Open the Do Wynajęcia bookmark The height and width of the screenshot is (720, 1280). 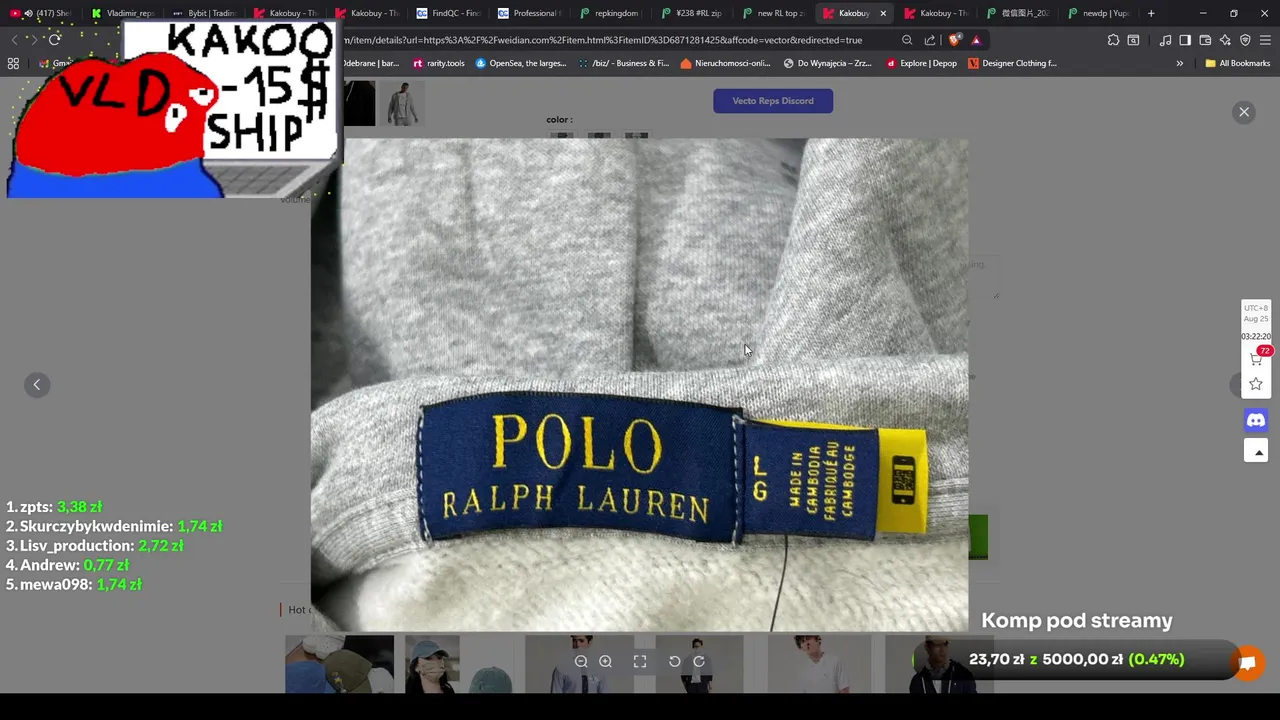coord(828,63)
